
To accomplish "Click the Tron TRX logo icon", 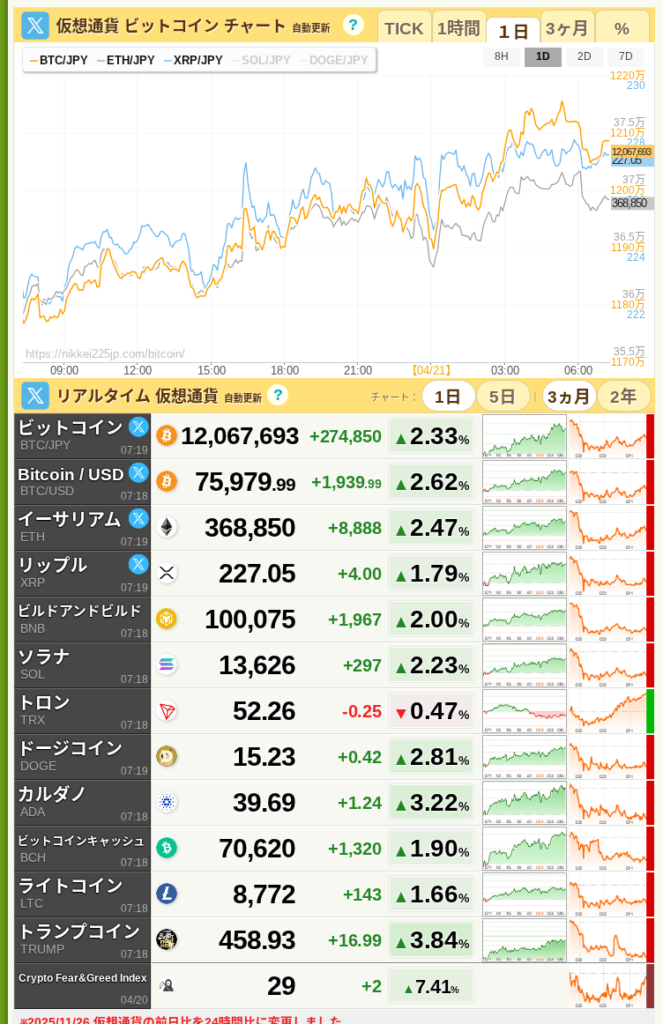I will pyautogui.click(x=166, y=711).
